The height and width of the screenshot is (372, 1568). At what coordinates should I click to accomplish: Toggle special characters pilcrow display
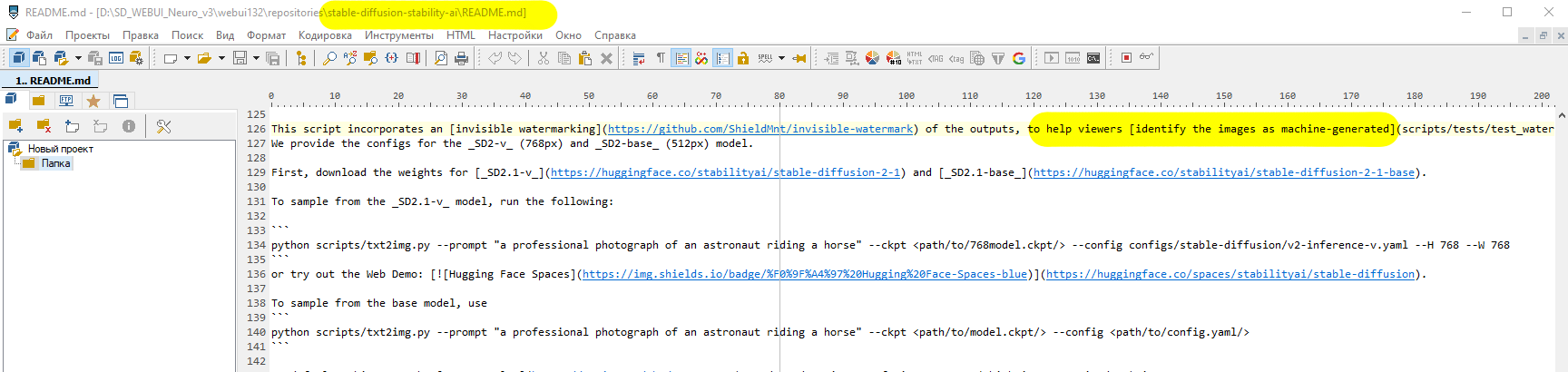tap(661, 58)
